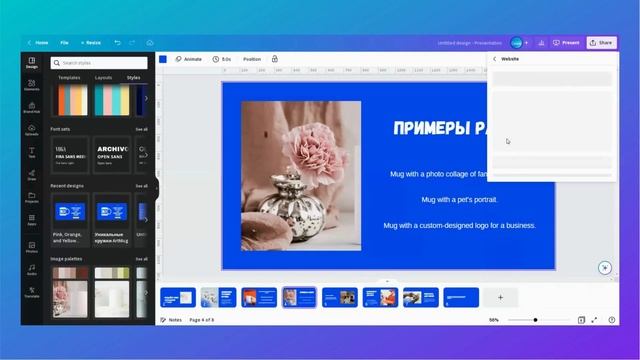Click the plus next to the avatar
Viewport: 640px width, 360px height.
(x=527, y=42)
